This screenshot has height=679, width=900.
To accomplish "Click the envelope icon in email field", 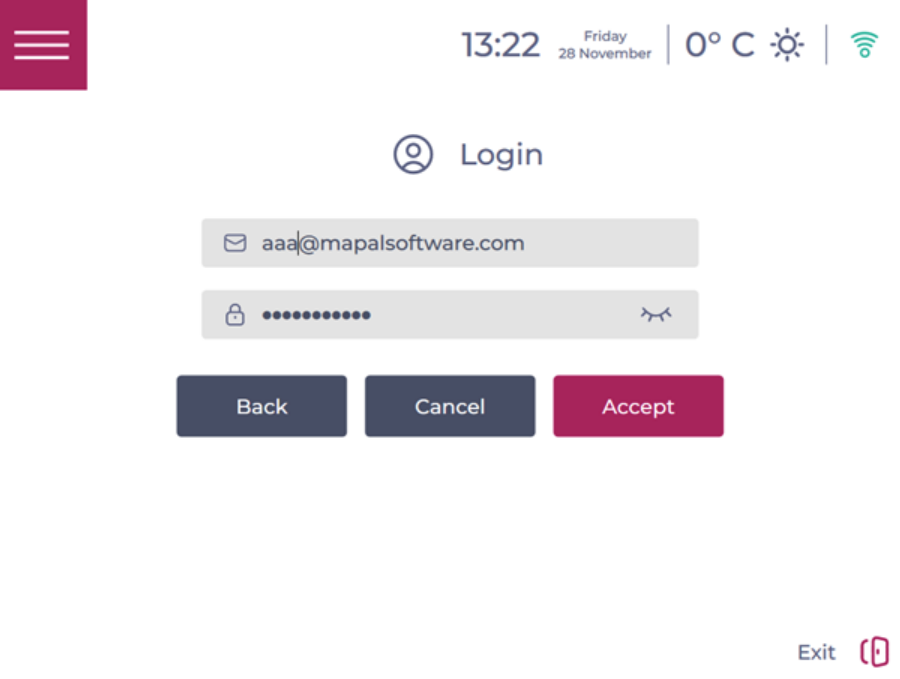I will 235,243.
